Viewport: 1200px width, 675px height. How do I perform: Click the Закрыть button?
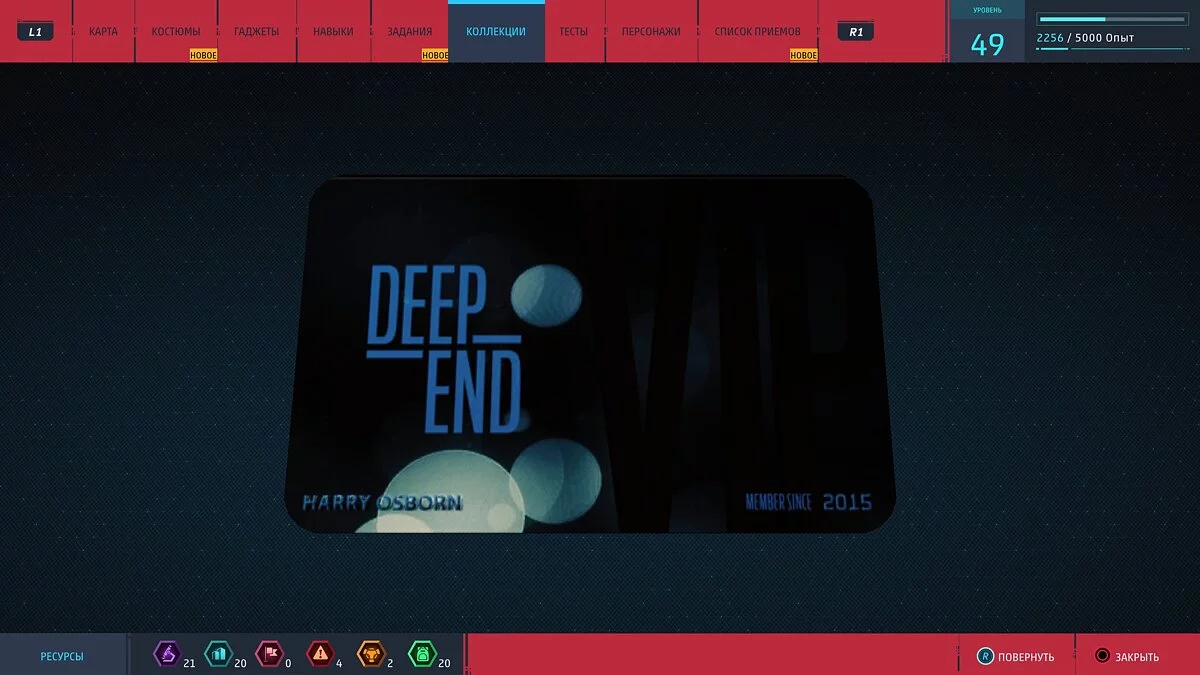click(1129, 656)
